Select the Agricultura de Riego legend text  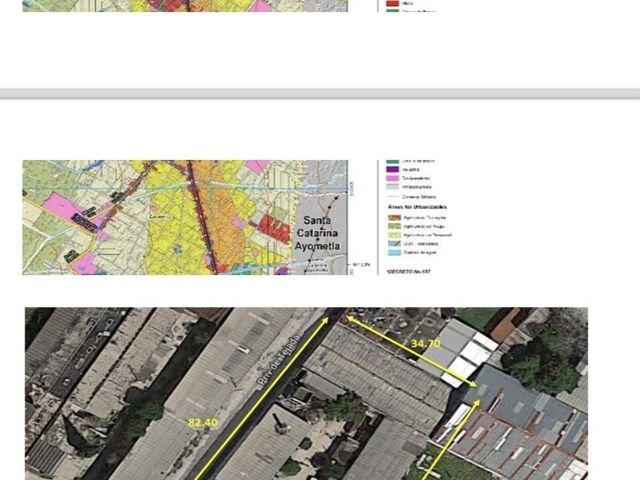(424, 227)
